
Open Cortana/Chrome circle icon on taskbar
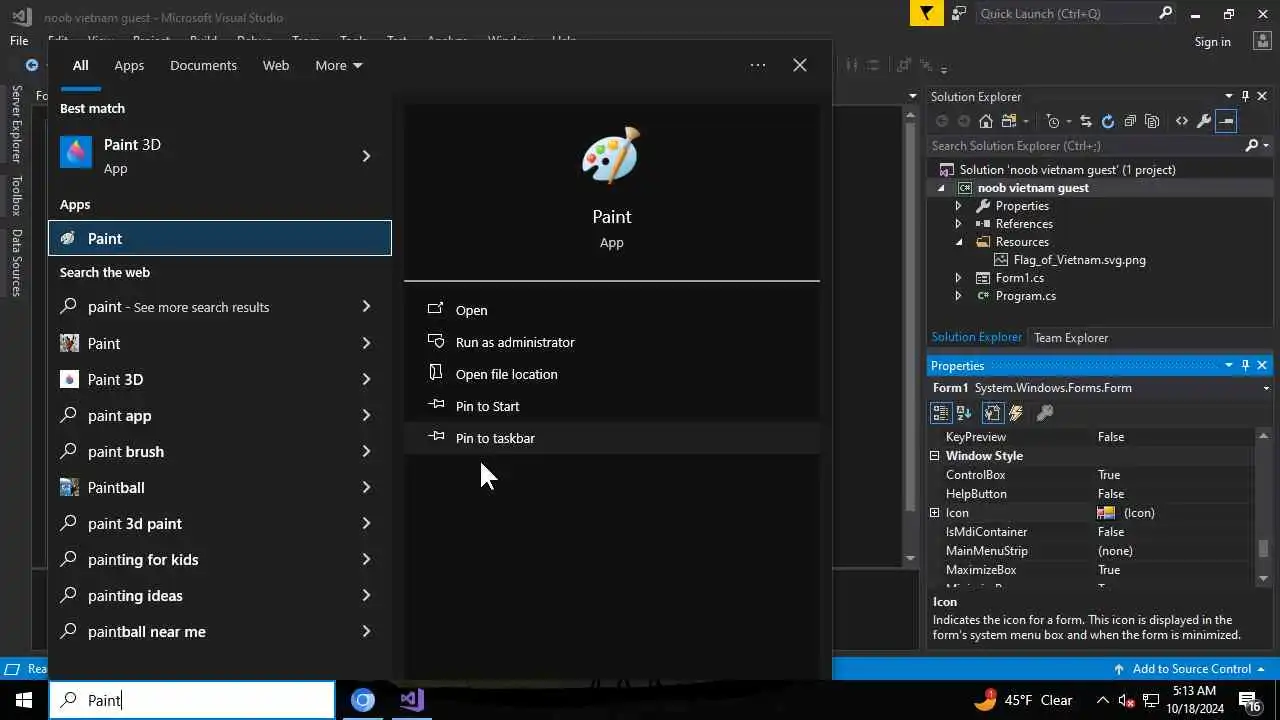pos(363,700)
